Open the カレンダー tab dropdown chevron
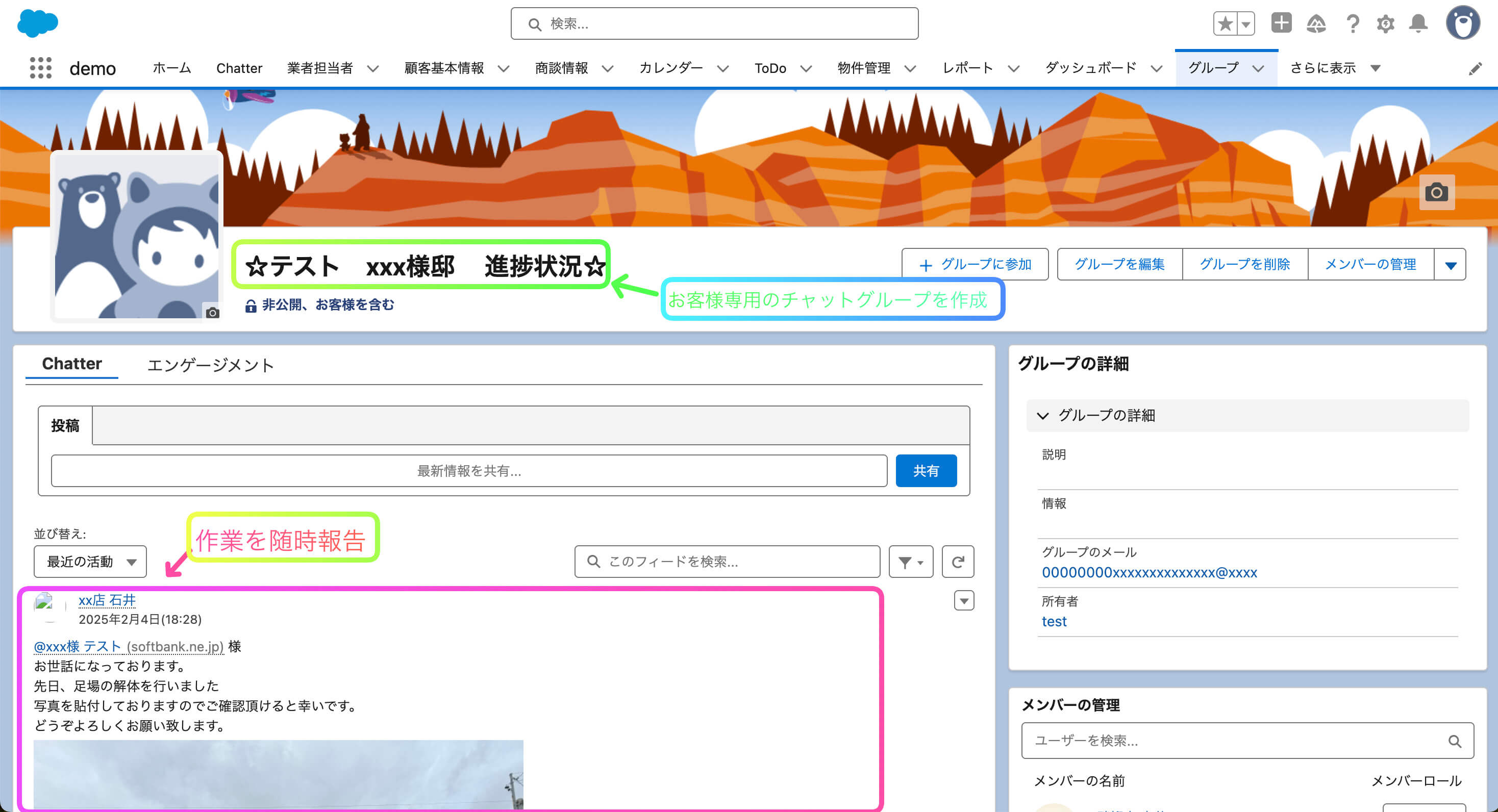The height and width of the screenshot is (812, 1498). tap(723, 68)
